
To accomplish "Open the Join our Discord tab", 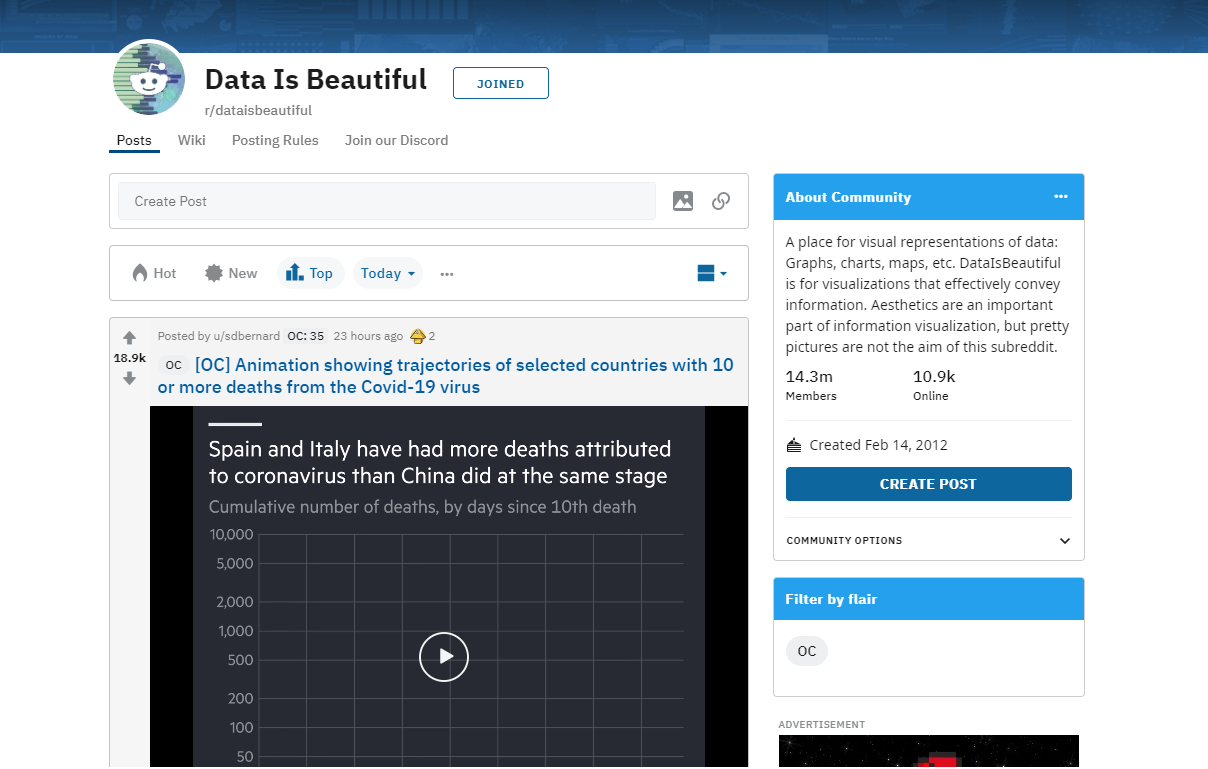I will pyautogui.click(x=396, y=140).
